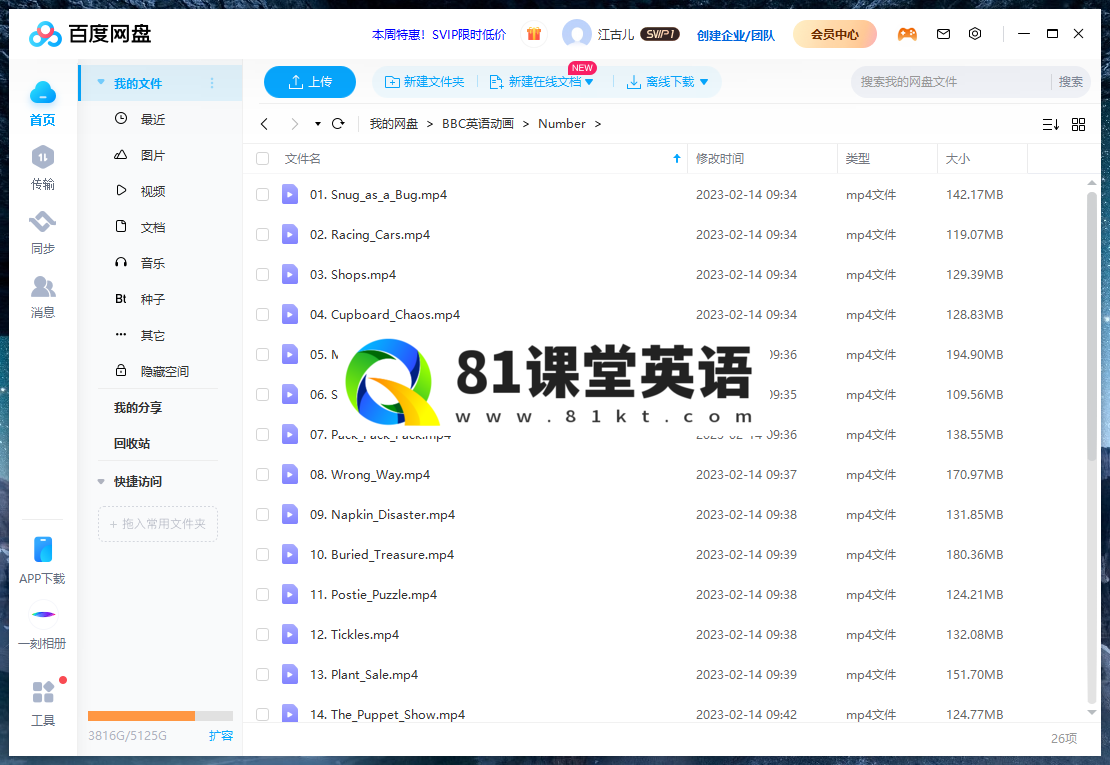This screenshot has height=765, width=1110.
Task: Click the video icon of 08. Wrong_Way.mp4
Action: 290,474
